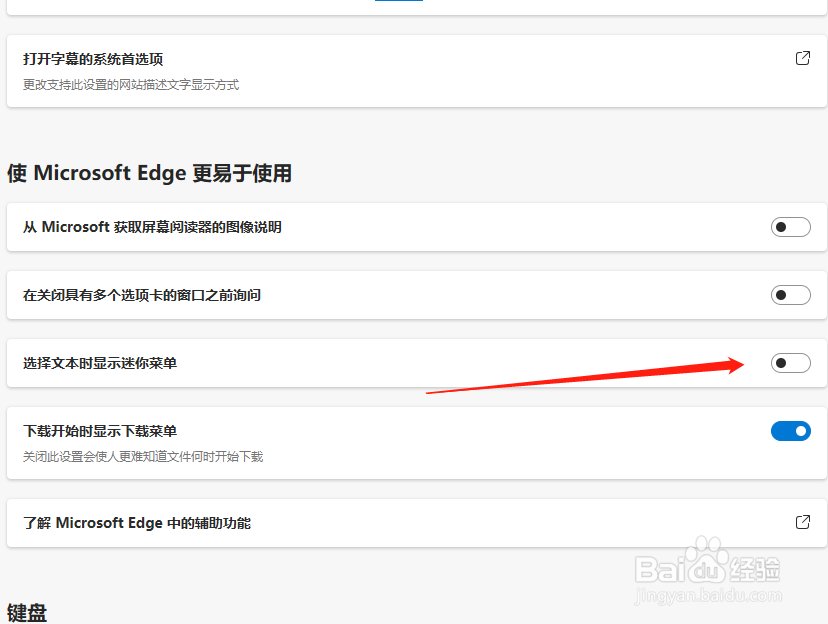This screenshot has height=624, width=828.
Task: Click '打开字幕的系统首选项' row title
Action: click(93, 59)
